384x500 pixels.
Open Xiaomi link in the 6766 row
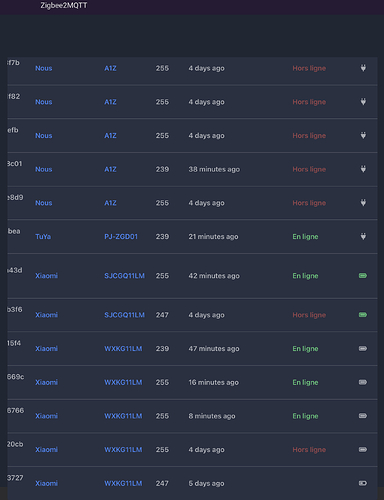click(46, 416)
